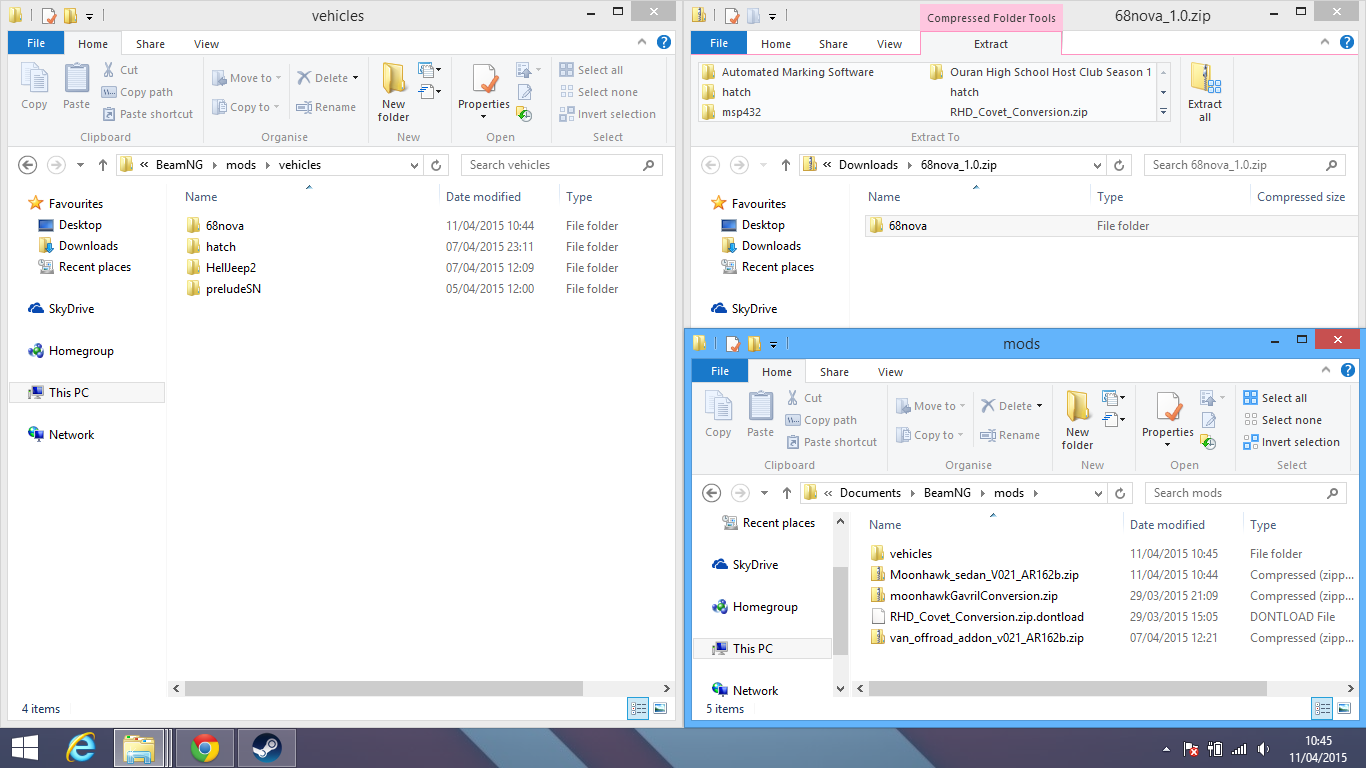Expand address history dropdown in vehicles window
The width and height of the screenshot is (1366, 768).
415,165
